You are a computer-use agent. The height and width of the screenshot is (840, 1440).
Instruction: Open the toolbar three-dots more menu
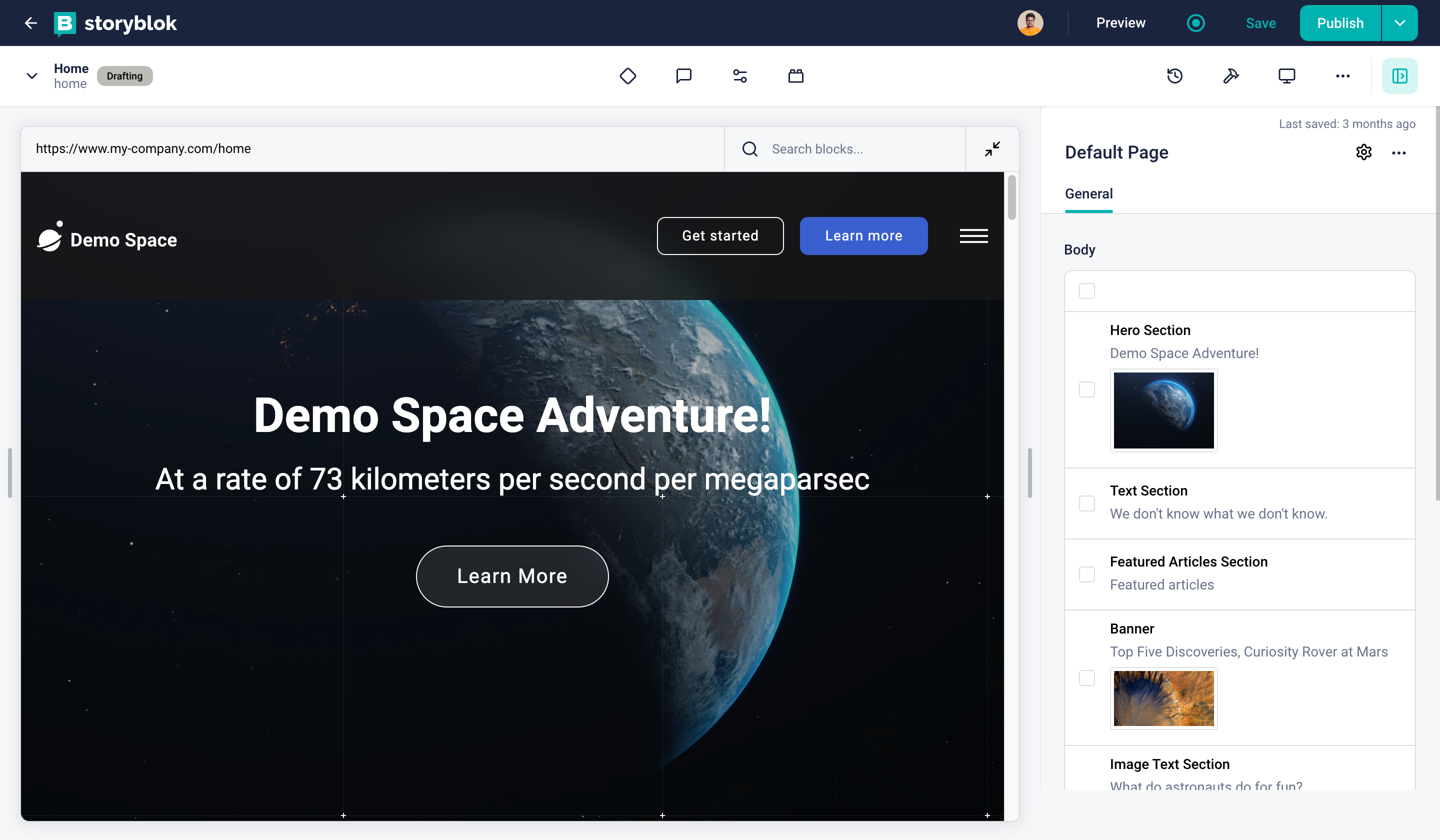point(1343,76)
